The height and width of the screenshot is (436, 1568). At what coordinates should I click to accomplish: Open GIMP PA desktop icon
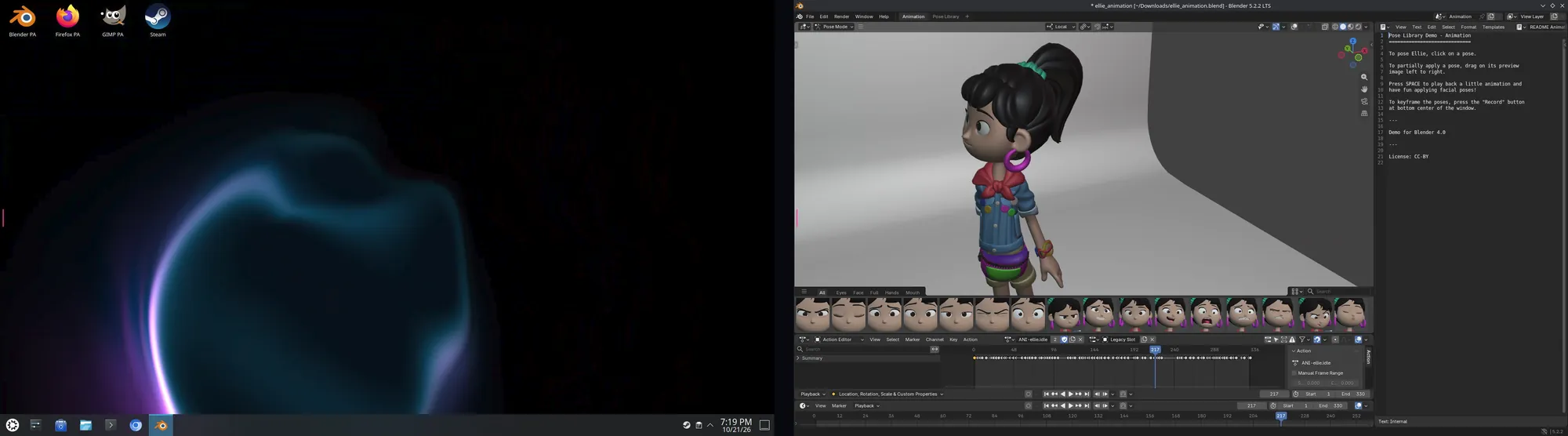pos(113,20)
